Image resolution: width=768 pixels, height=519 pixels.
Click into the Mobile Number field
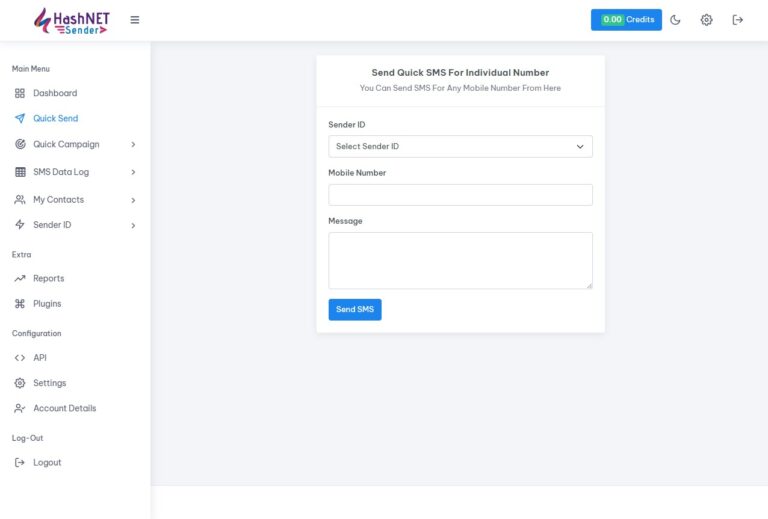pyautogui.click(x=460, y=195)
